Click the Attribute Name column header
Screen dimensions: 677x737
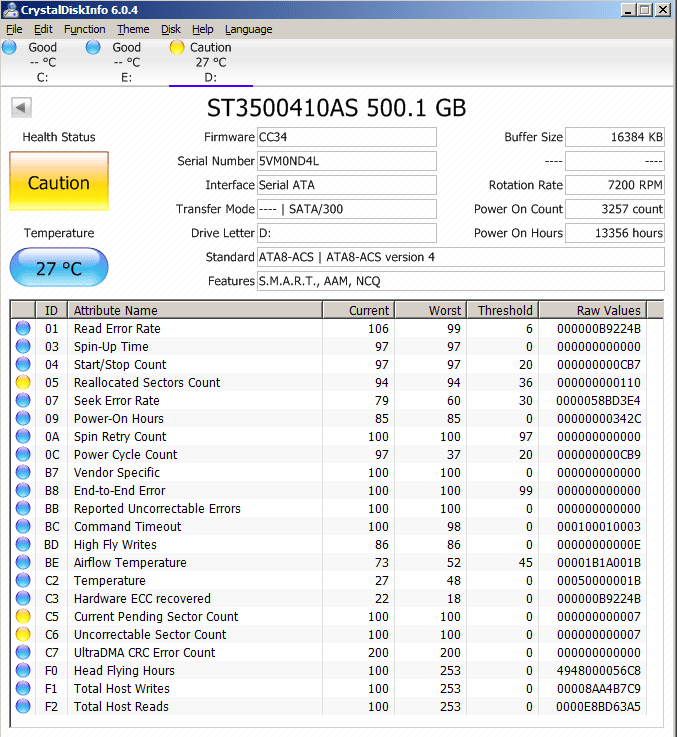[195, 310]
